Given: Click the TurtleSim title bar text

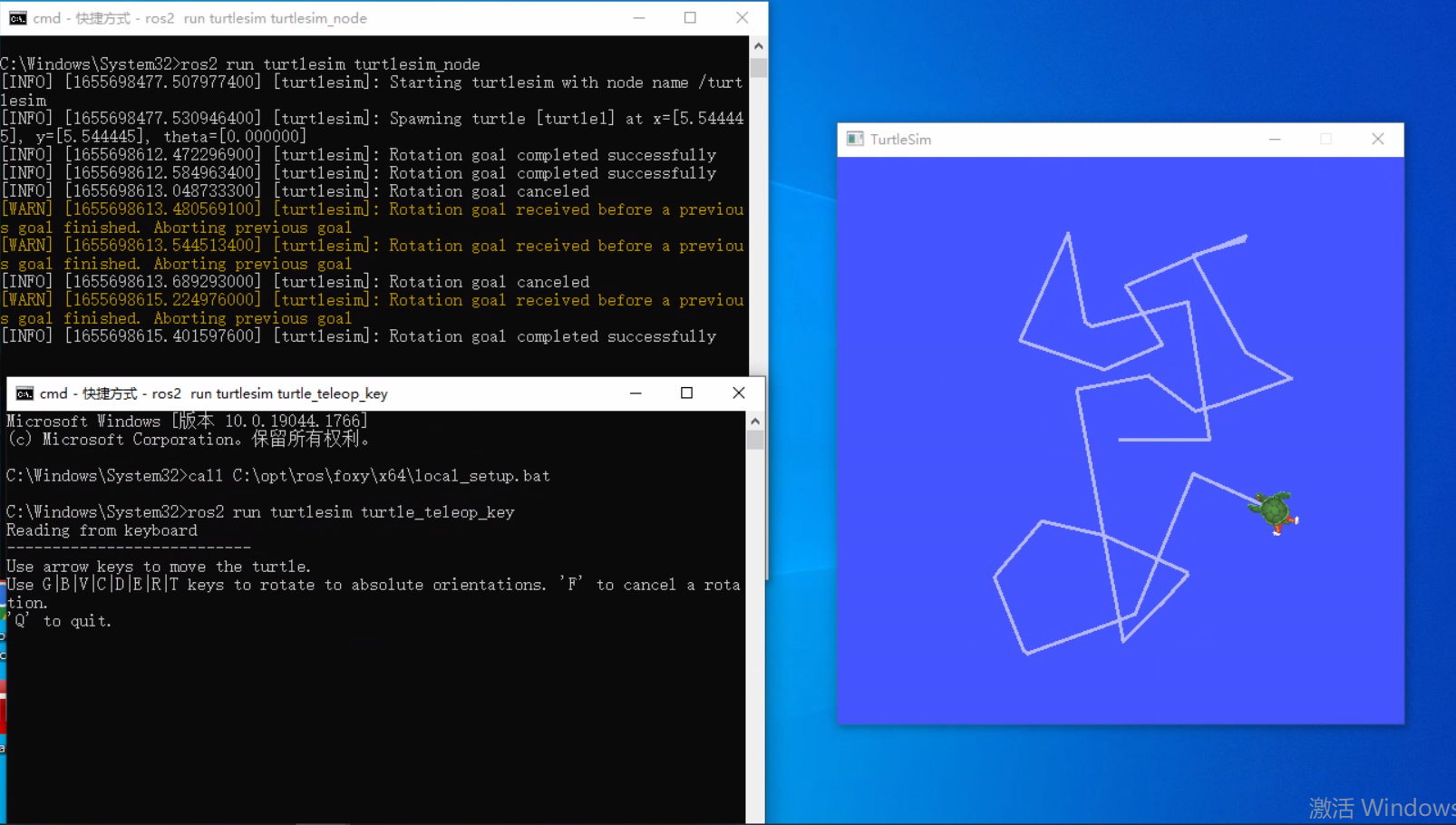Looking at the screenshot, I should click(900, 140).
